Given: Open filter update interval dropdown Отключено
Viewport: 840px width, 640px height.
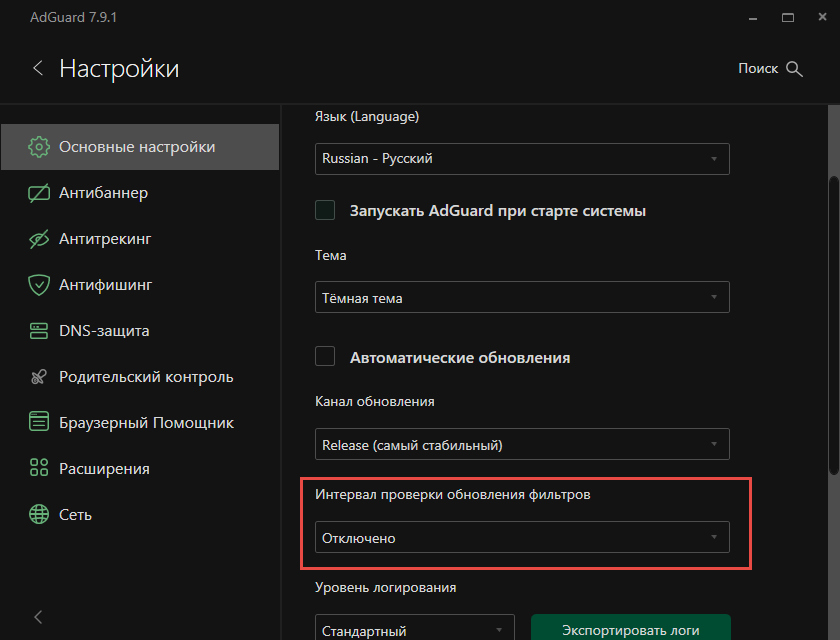Looking at the screenshot, I should 522,537.
